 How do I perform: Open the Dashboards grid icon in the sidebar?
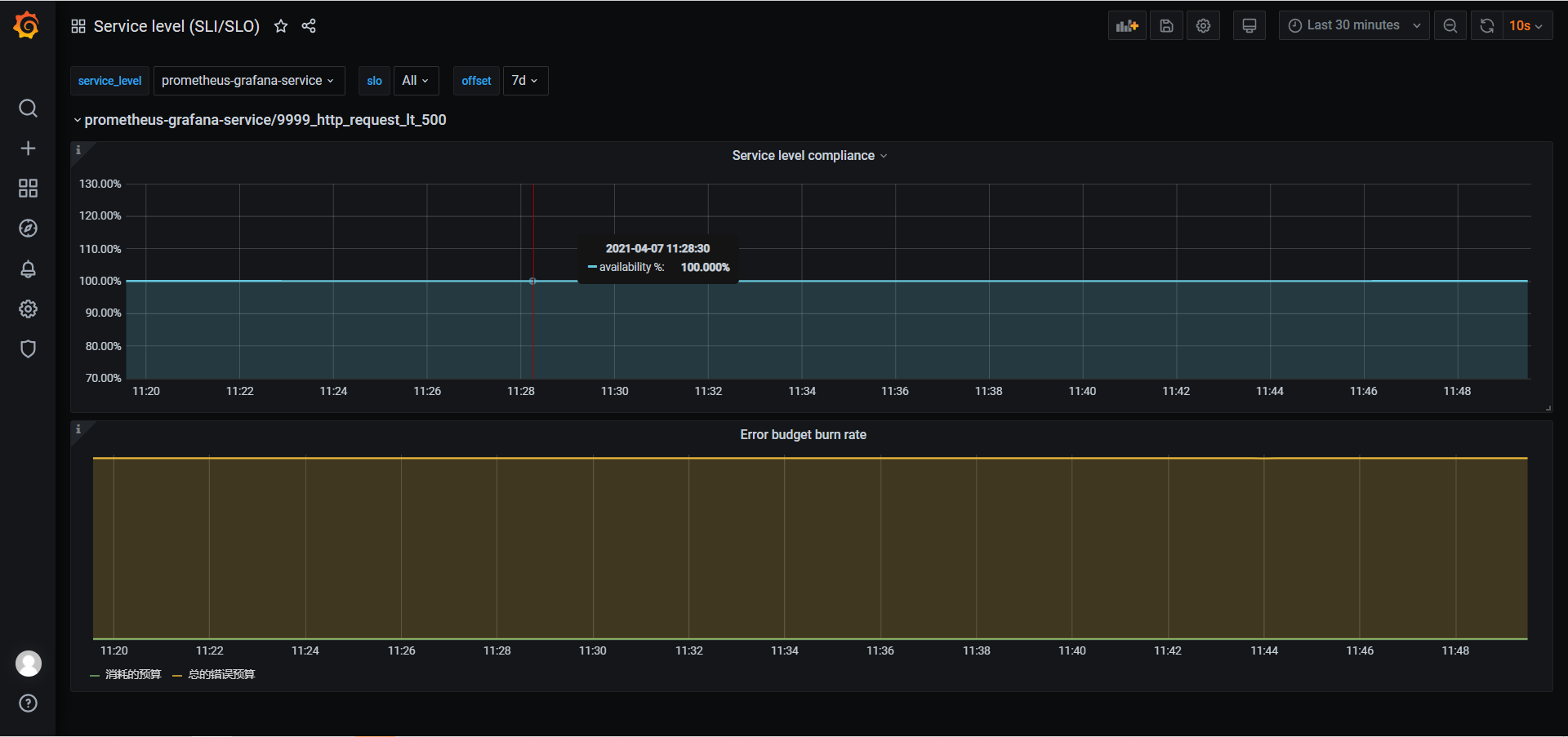pos(28,189)
